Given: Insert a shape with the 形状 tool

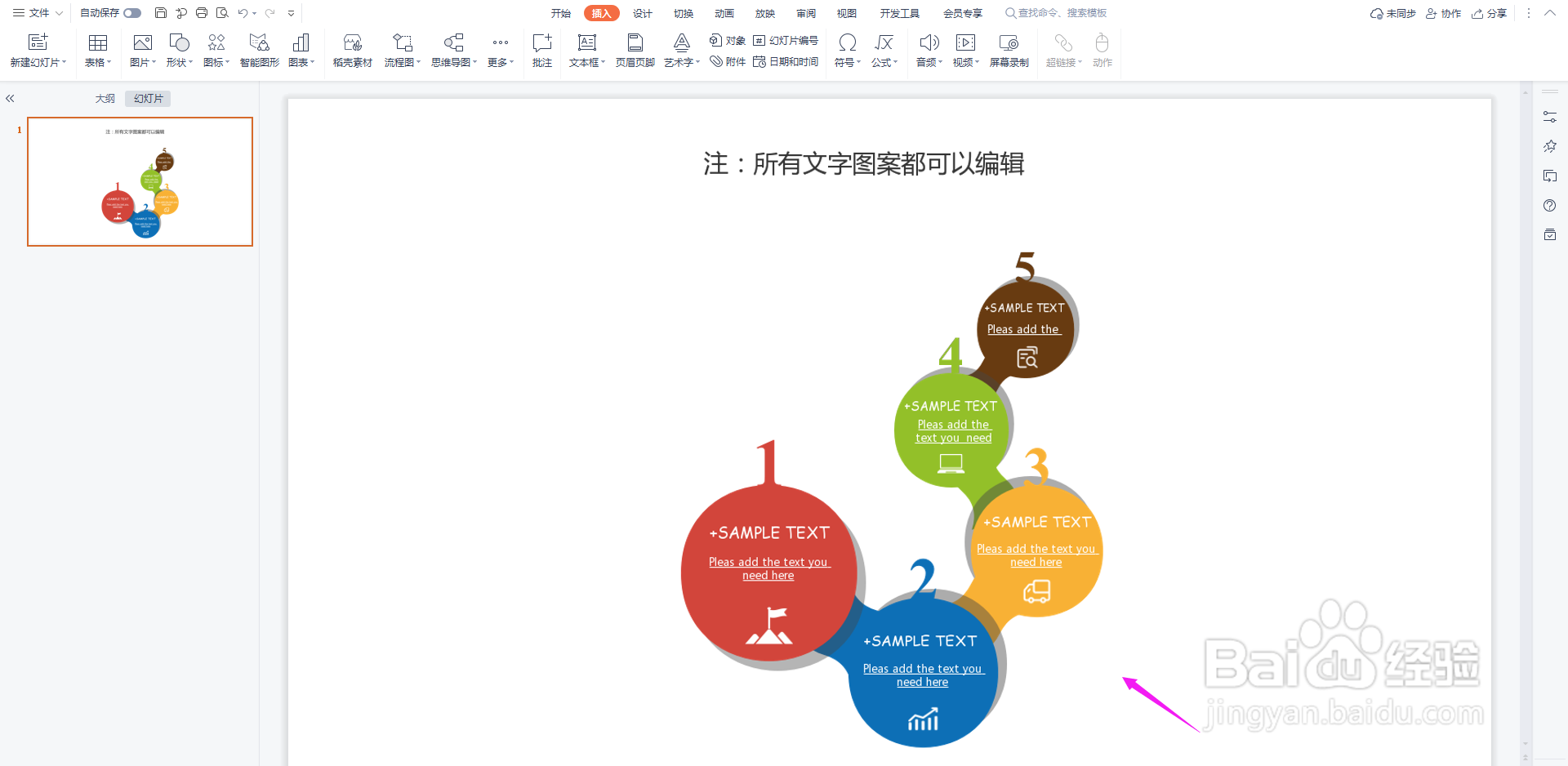Looking at the screenshot, I should (178, 49).
